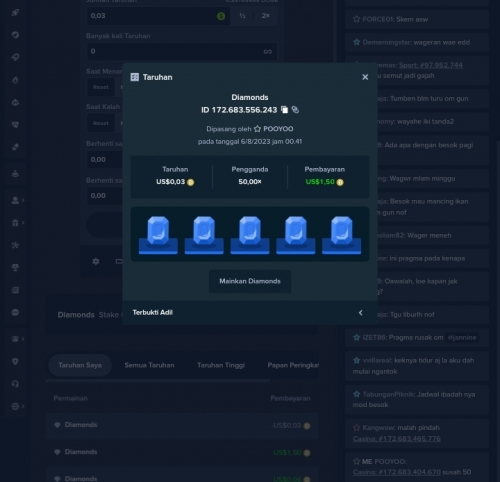
Task: Click the Permainan column header
Action: pyautogui.click(x=71, y=398)
